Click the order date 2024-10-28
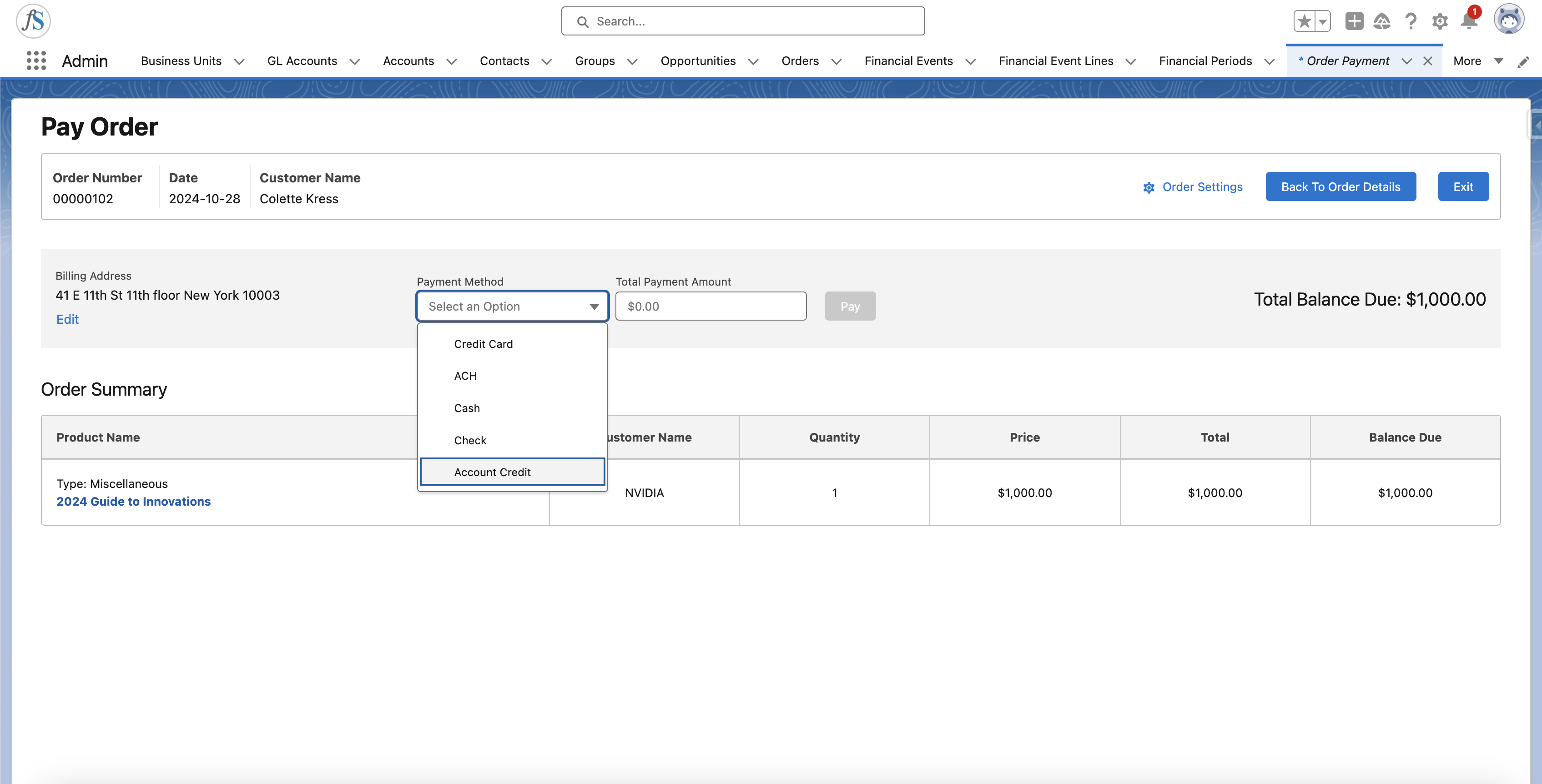This screenshot has height=784, width=1542. 204,199
